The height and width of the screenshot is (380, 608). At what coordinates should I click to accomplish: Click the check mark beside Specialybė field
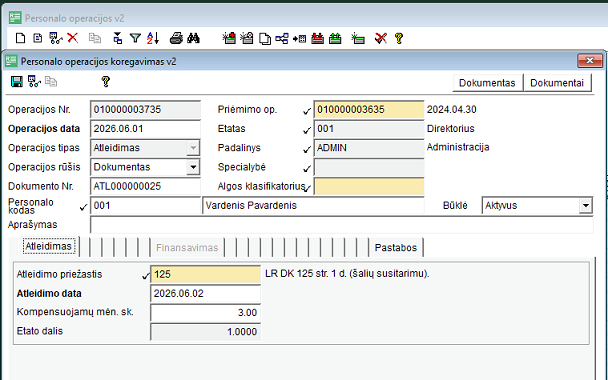click(307, 169)
